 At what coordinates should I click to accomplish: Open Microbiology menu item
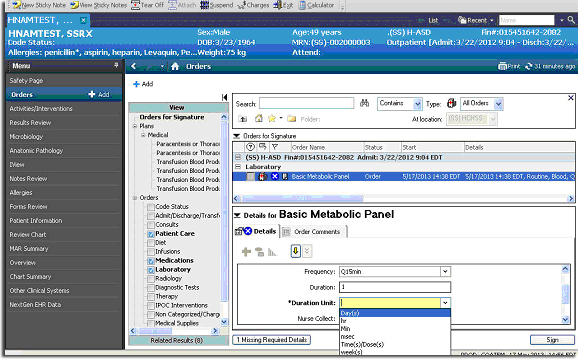pos(26,136)
